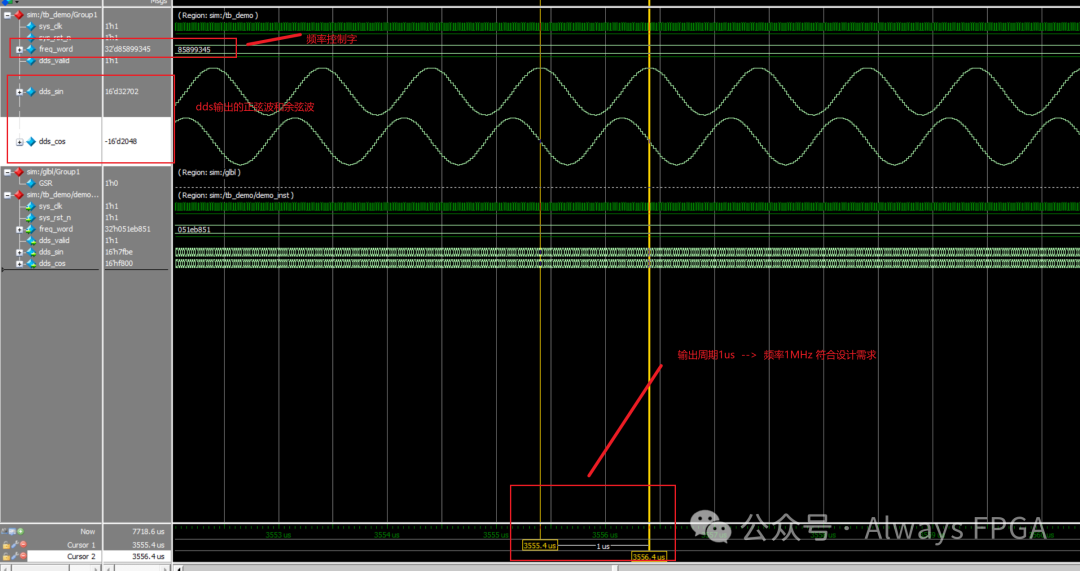Screen dimensions: 1080x571
Task: Click the port icon of dds_cos valued 16'hf800
Action: [30, 264]
